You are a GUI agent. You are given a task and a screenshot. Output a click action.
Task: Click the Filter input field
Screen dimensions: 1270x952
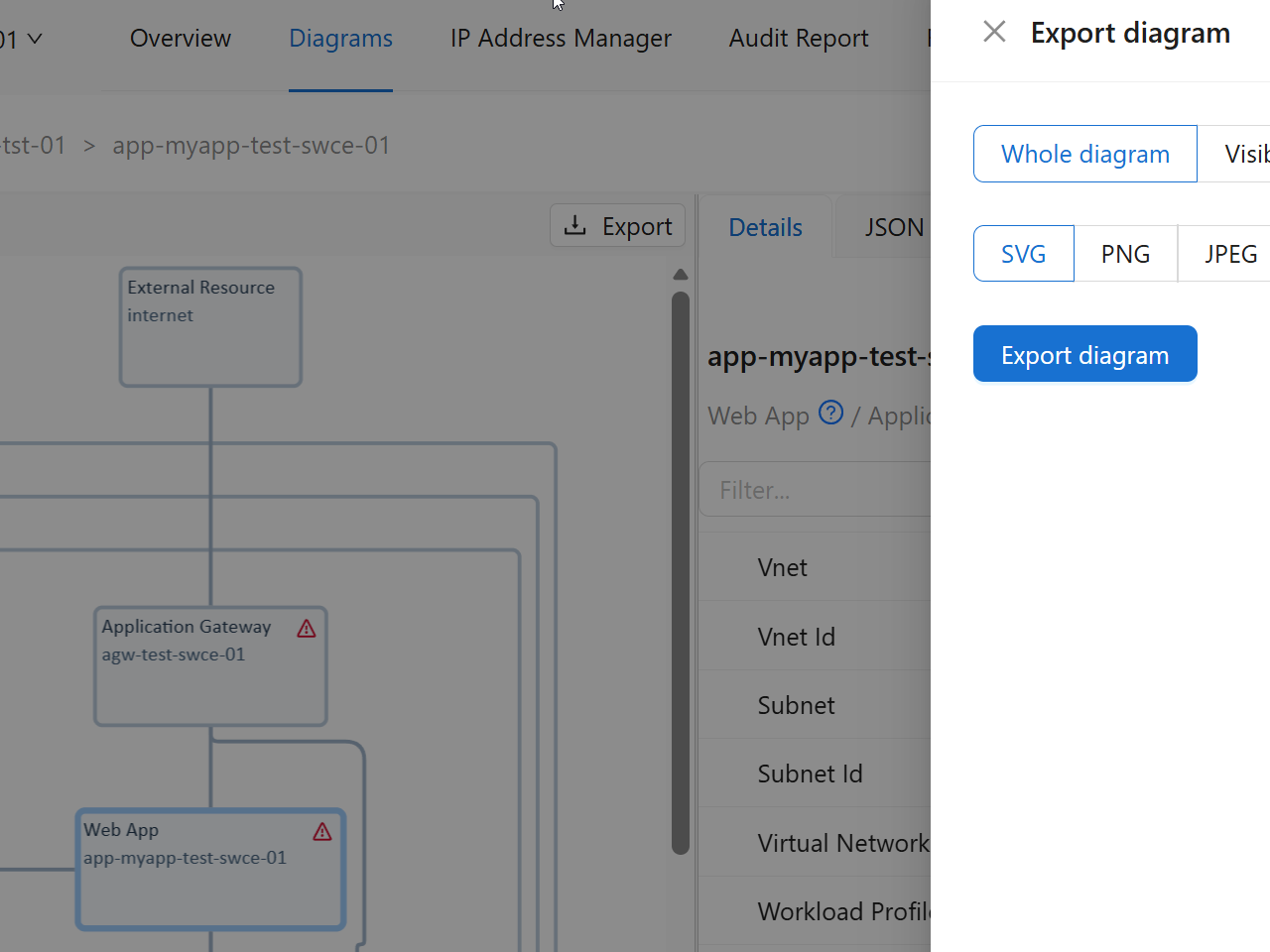pyautogui.click(x=815, y=489)
